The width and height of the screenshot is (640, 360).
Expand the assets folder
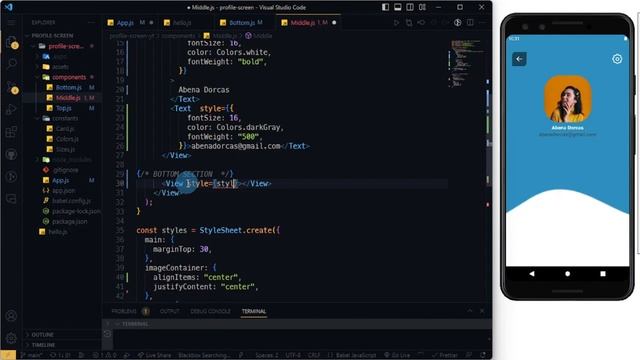61,67
